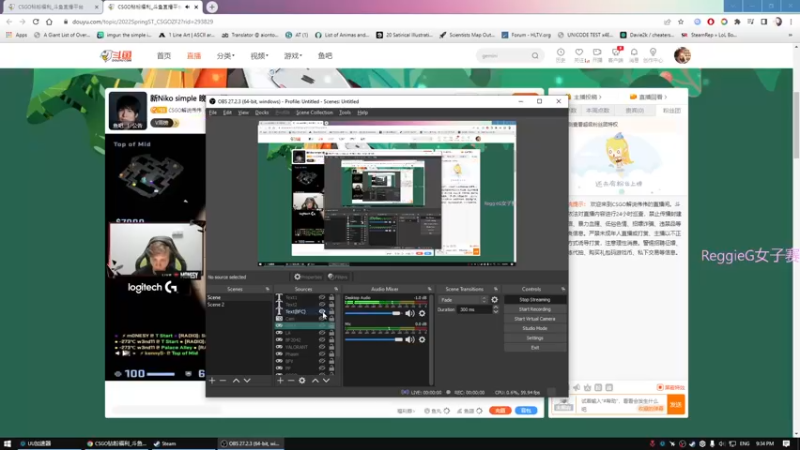
Task: Open the OBS Help menu
Action: point(362,112)
